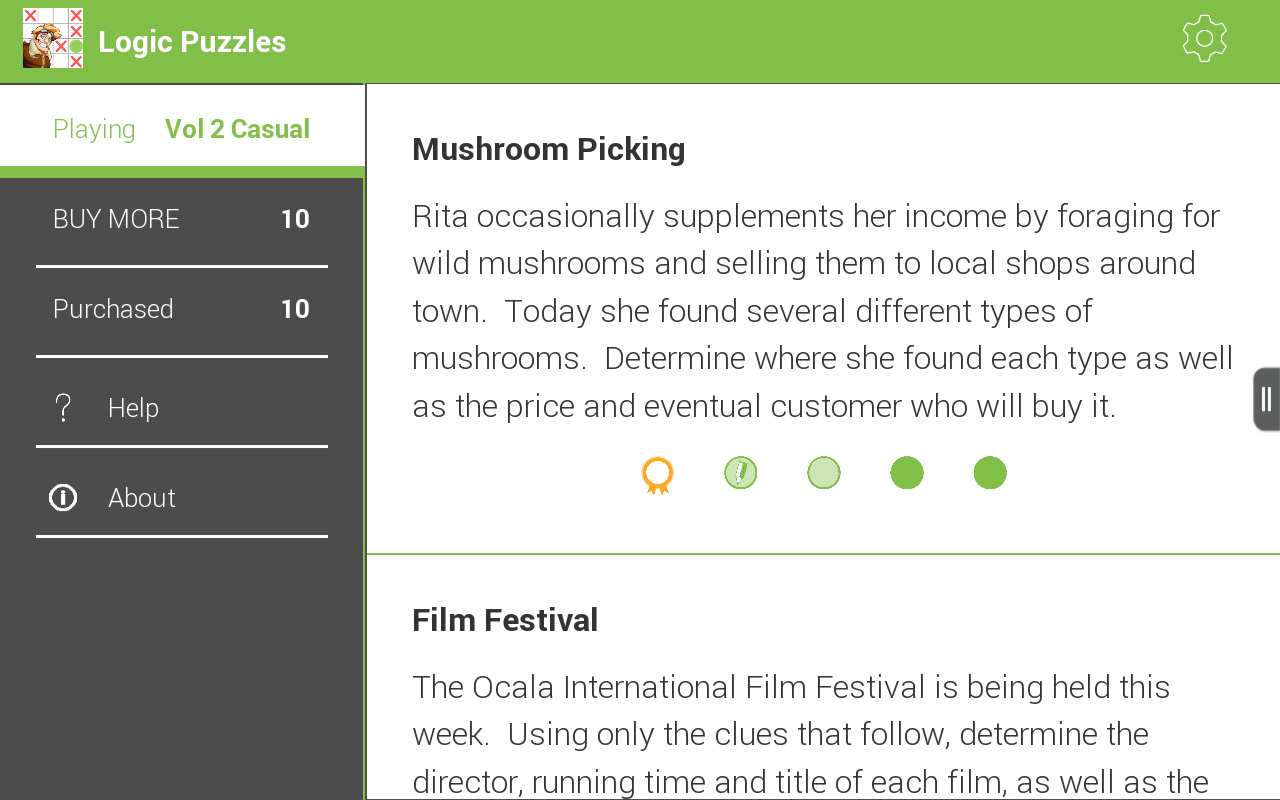Open the BUY MORE puzzles section
The image size is (1280, 800).
[181, 220]
